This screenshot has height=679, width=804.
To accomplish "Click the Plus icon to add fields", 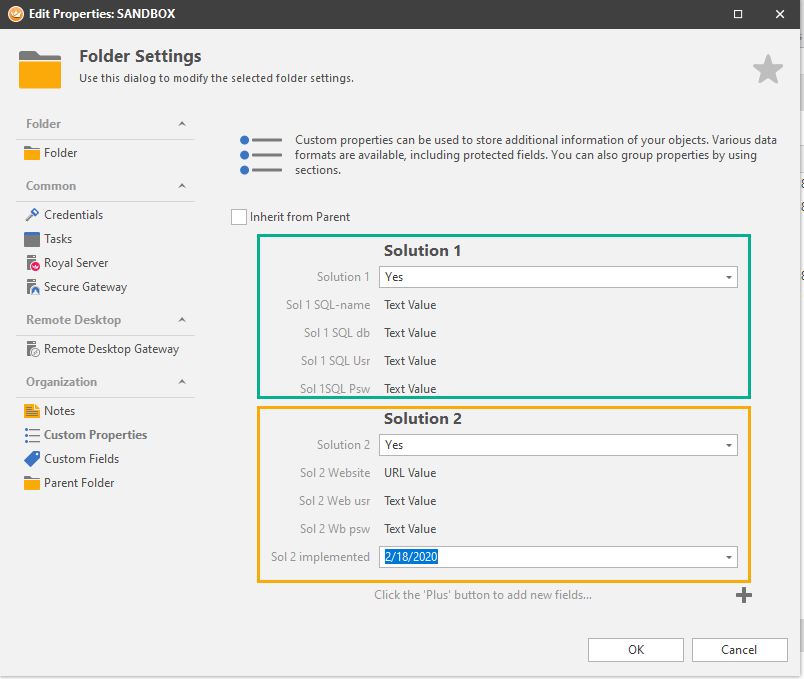I will pos(743,596).
